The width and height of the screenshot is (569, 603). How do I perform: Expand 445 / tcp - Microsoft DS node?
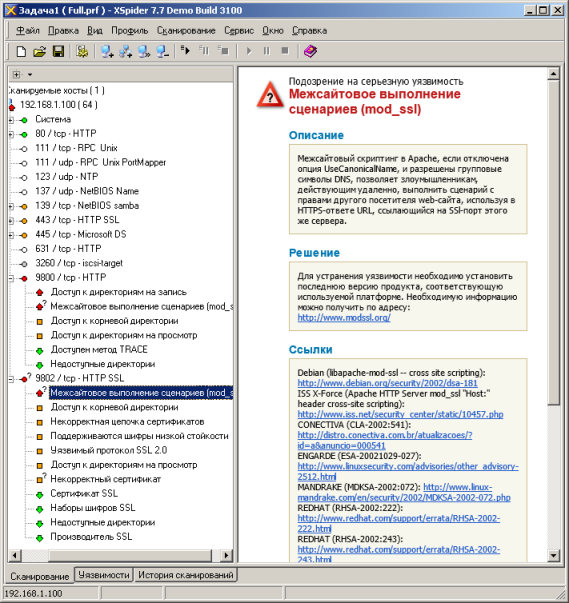[x=11, y=235]
